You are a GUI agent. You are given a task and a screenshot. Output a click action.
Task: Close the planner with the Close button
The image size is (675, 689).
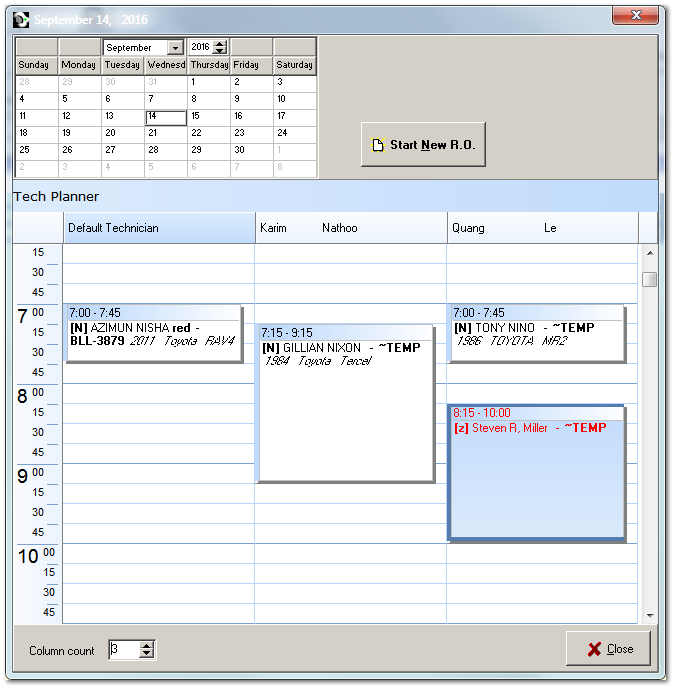[x=608, y=649]
